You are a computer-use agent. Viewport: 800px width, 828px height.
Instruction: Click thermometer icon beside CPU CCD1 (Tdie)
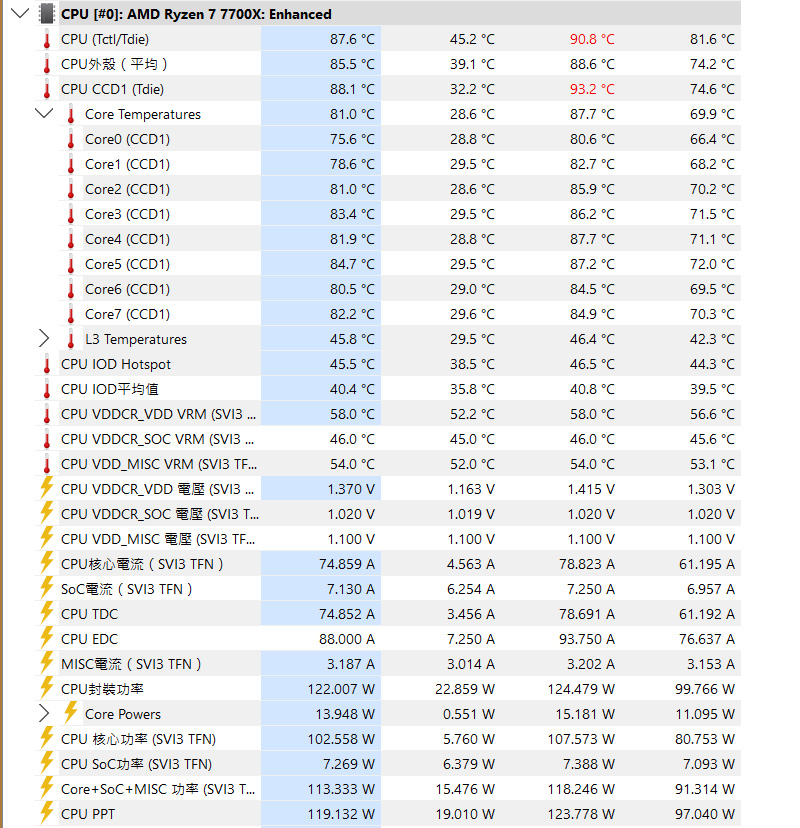click(46, 89)
